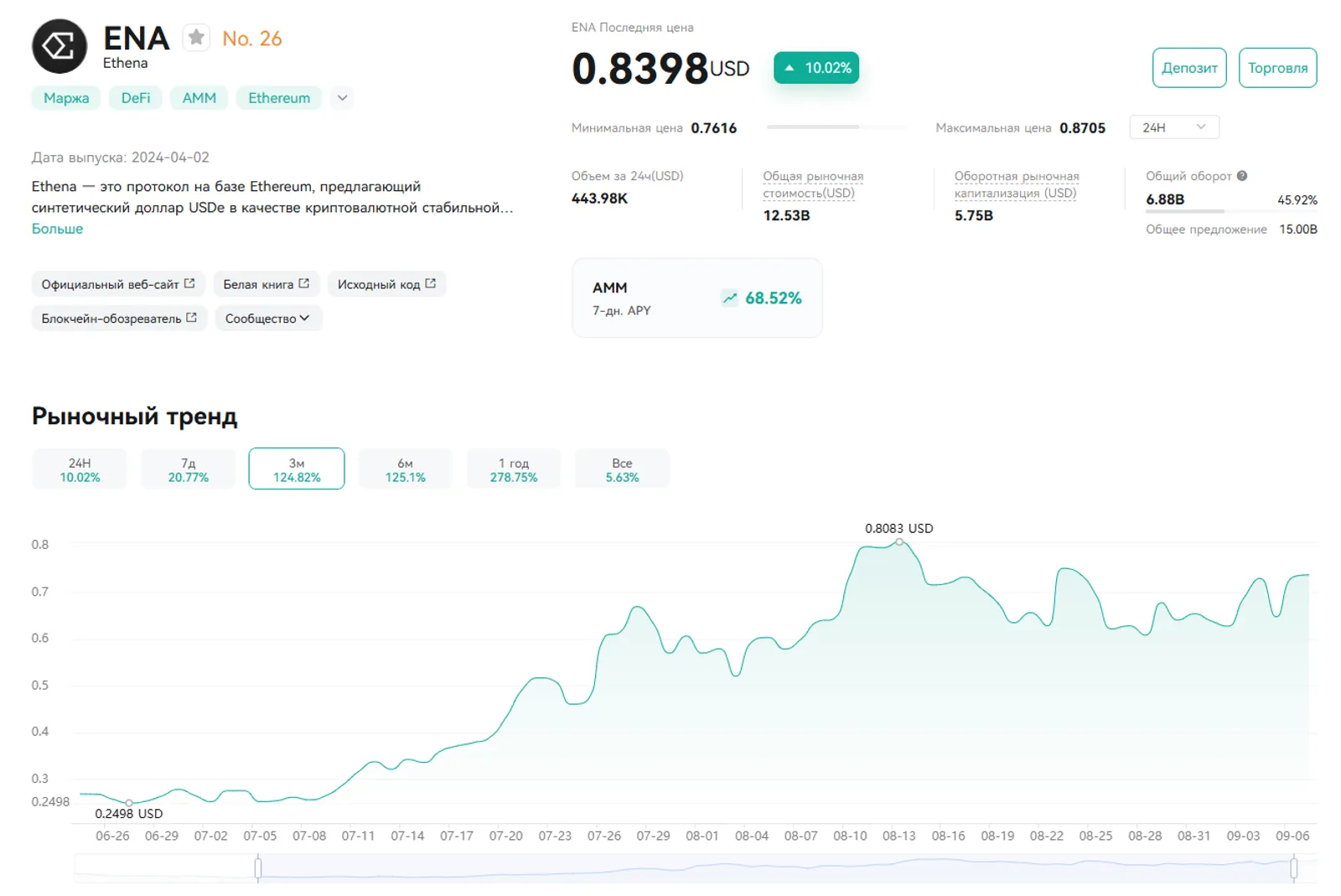Click the 15.00B total supply value
The width and height of the screenshot is (1341, 896).
[1298, 229]
